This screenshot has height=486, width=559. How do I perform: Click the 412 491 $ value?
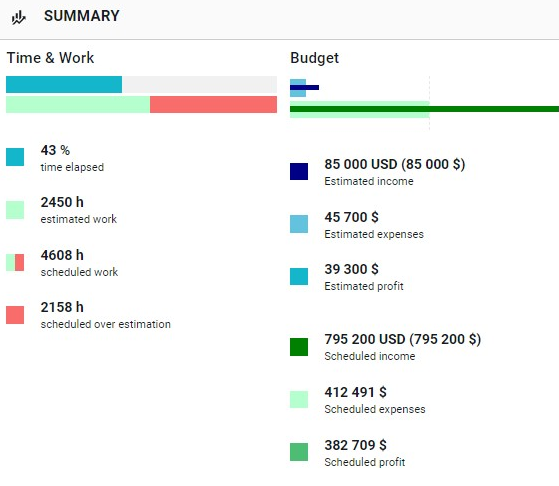pyautogui.click(x=356, y=392)
